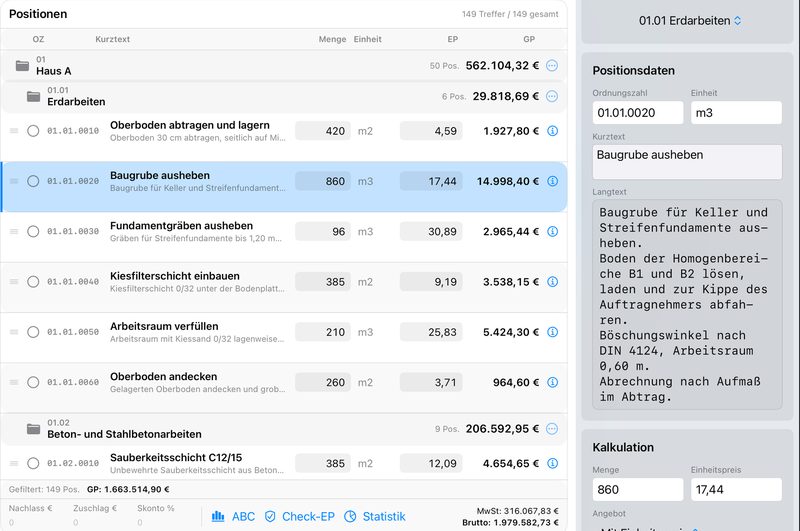Grab drag handle of position 01.01.0030

click(14, 232)
